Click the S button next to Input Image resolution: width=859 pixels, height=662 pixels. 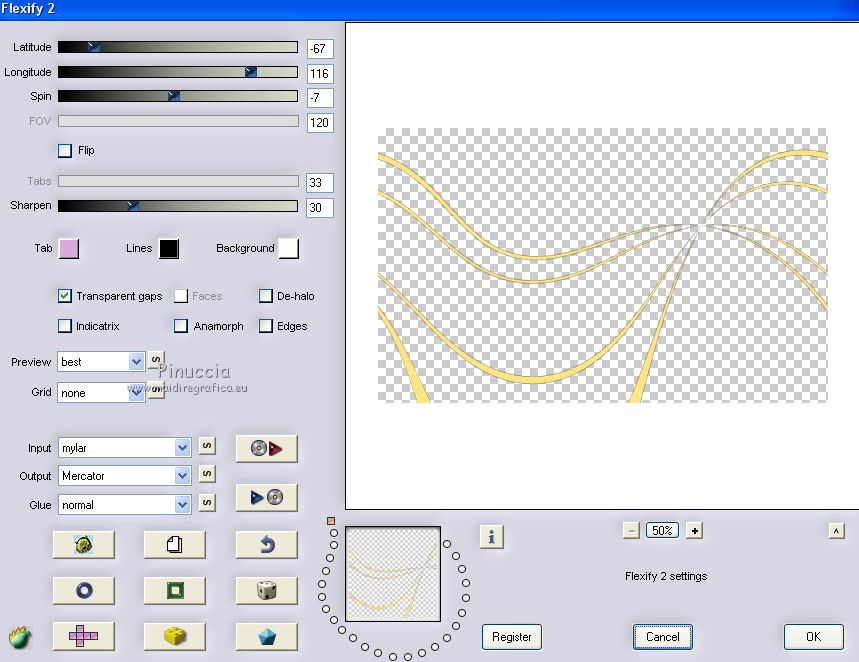click(x=207, y=446)
